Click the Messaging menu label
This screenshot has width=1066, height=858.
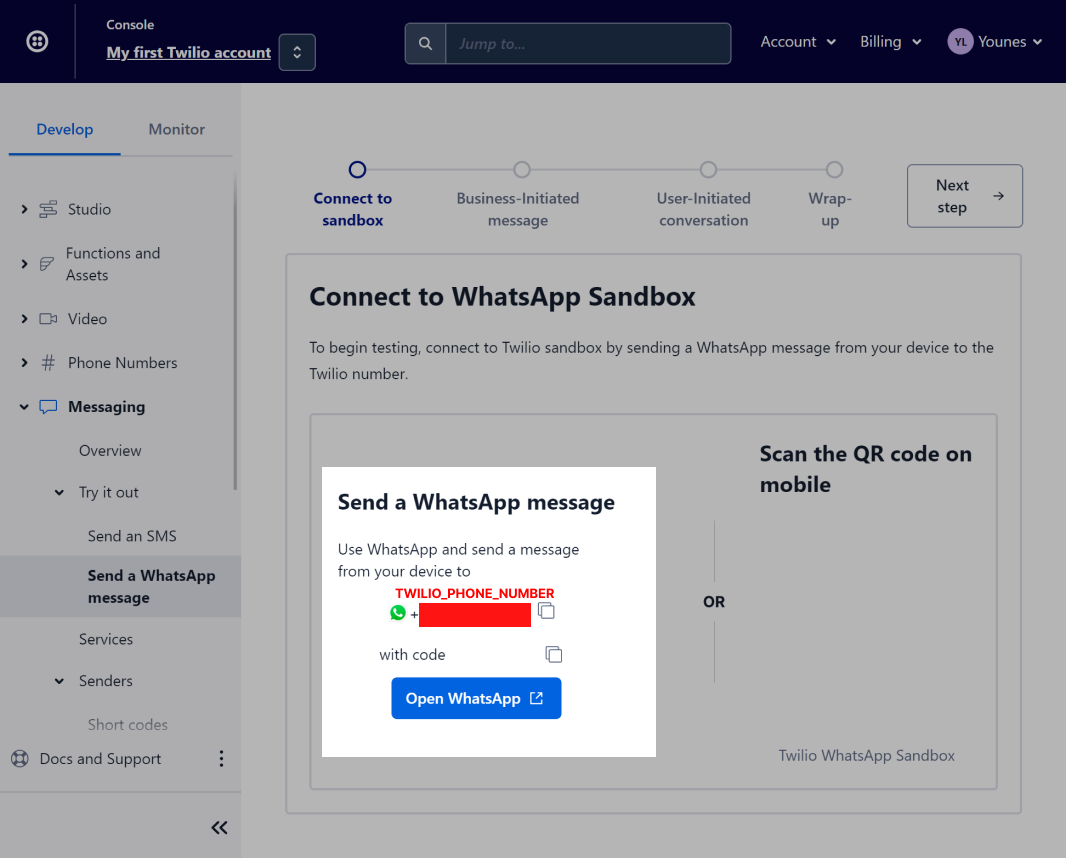[106, 407]
